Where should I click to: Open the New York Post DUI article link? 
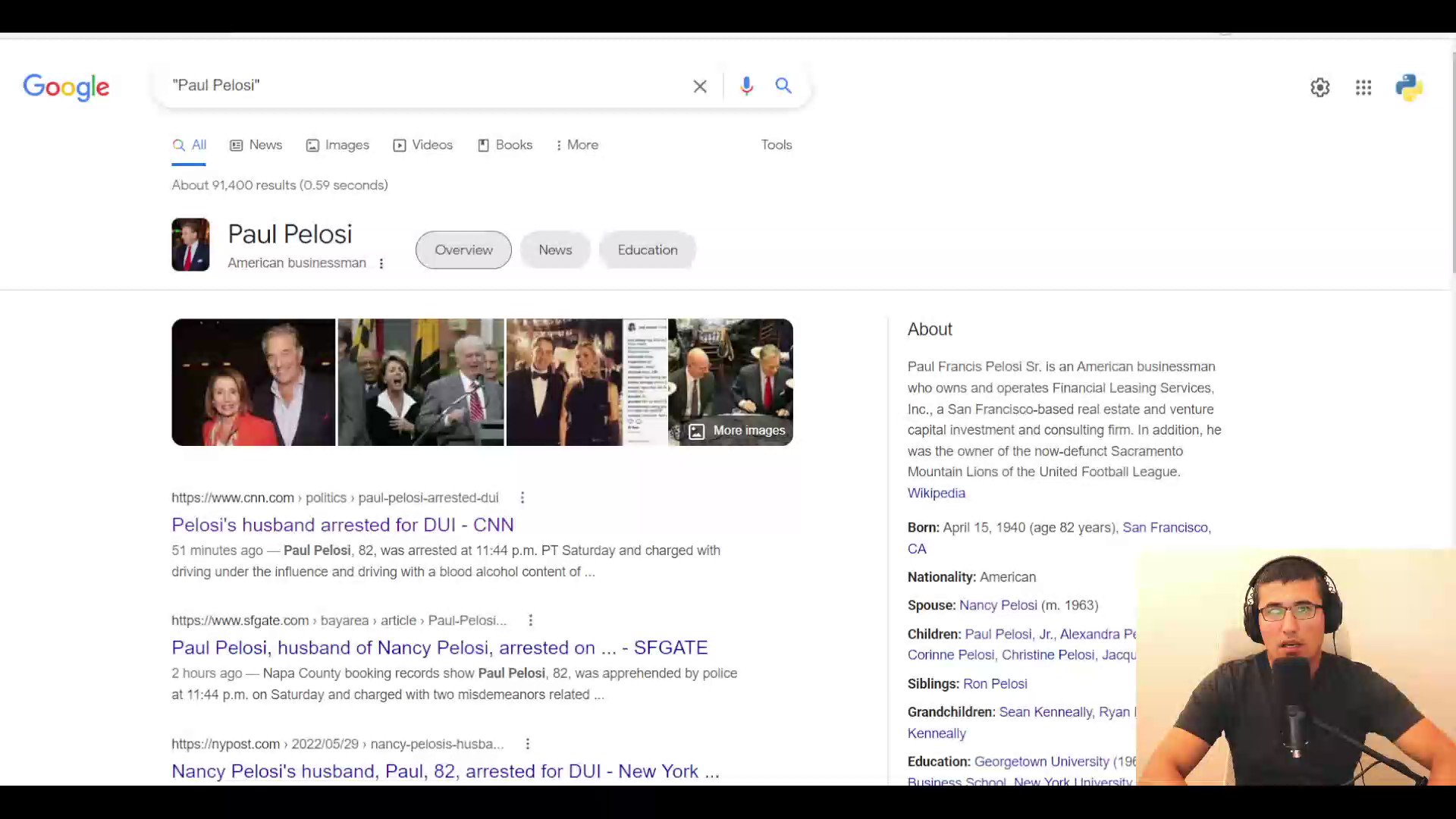445,771
